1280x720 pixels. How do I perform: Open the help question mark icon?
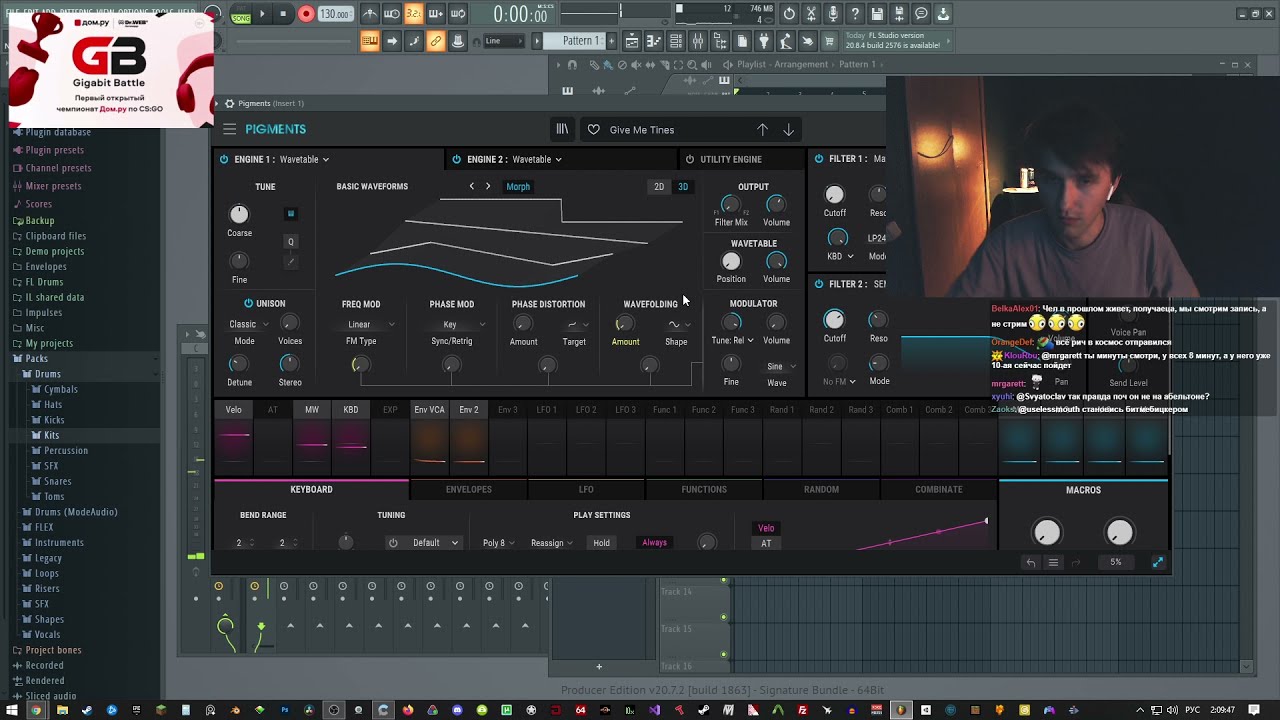click(855, 14)
